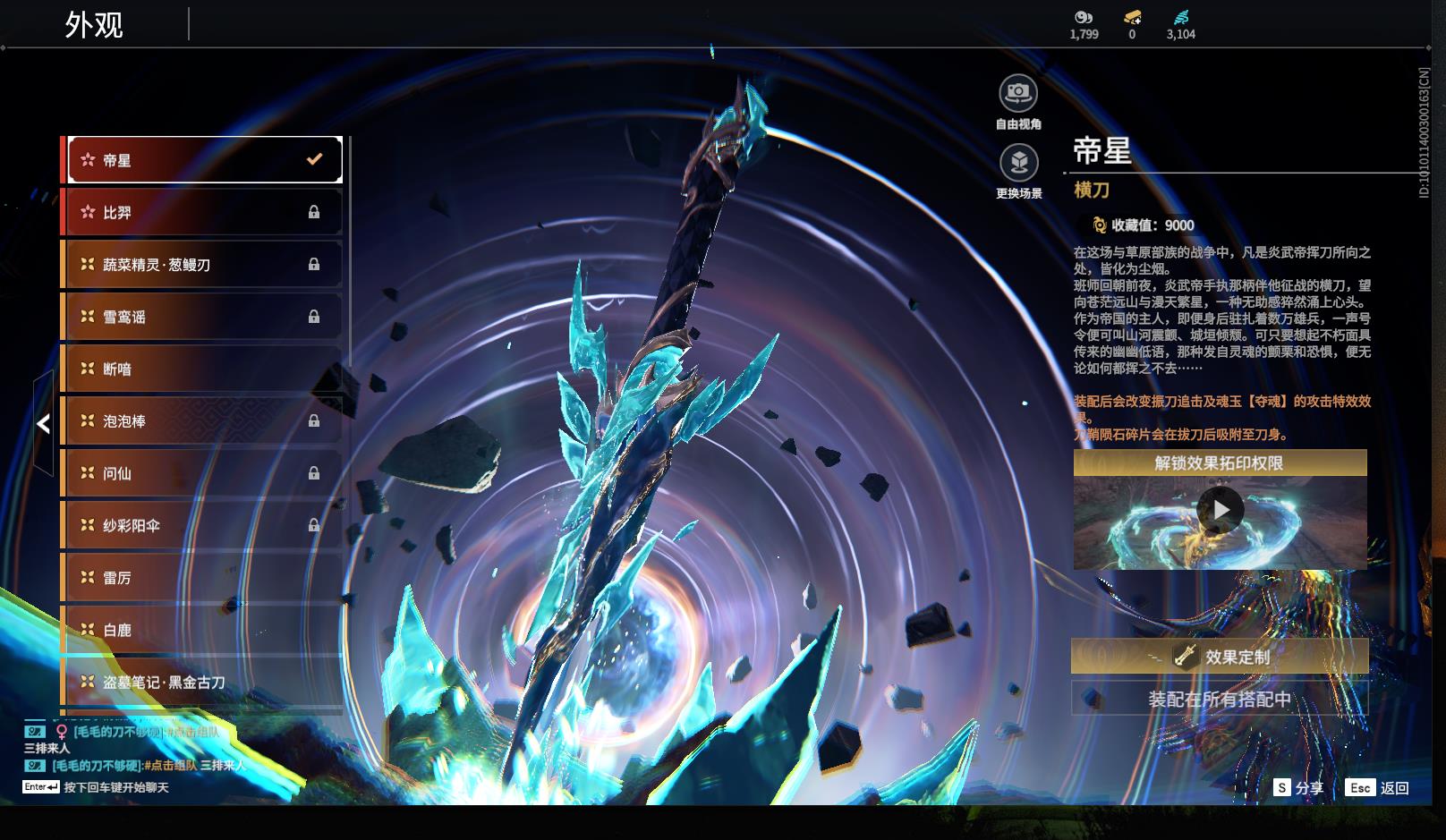The width and height of the screenshot is (1446, 840).
Task: Click the blue feather currency icon
Action: tap(1180, 17)
